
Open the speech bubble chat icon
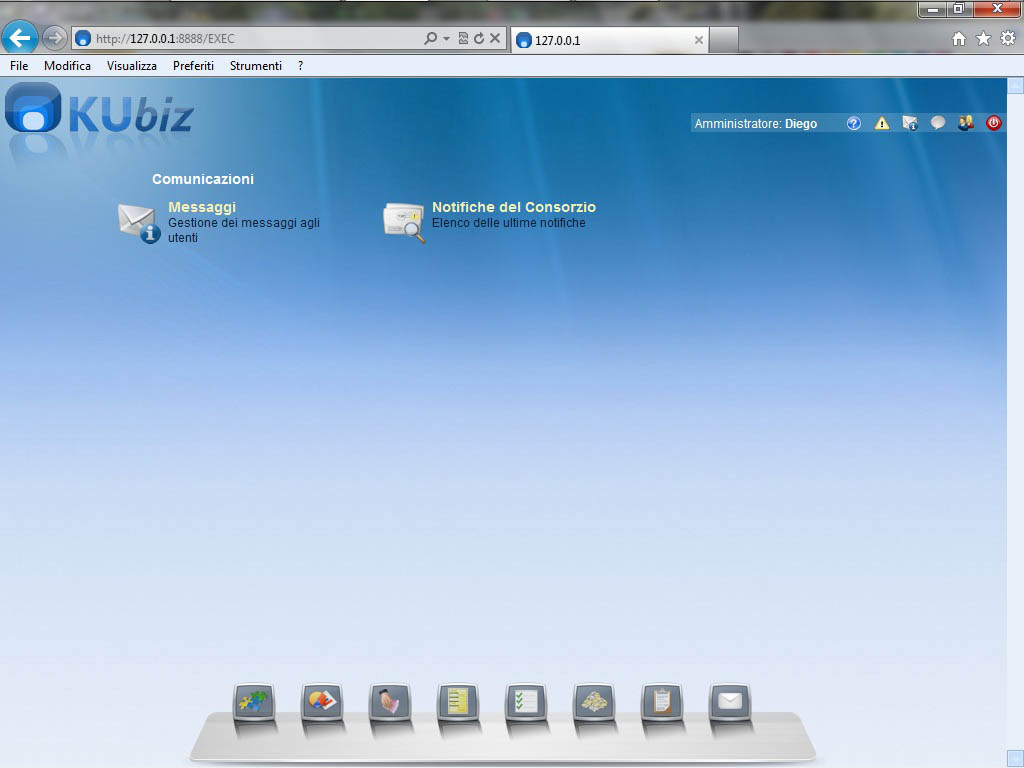(x=938, y=124)
